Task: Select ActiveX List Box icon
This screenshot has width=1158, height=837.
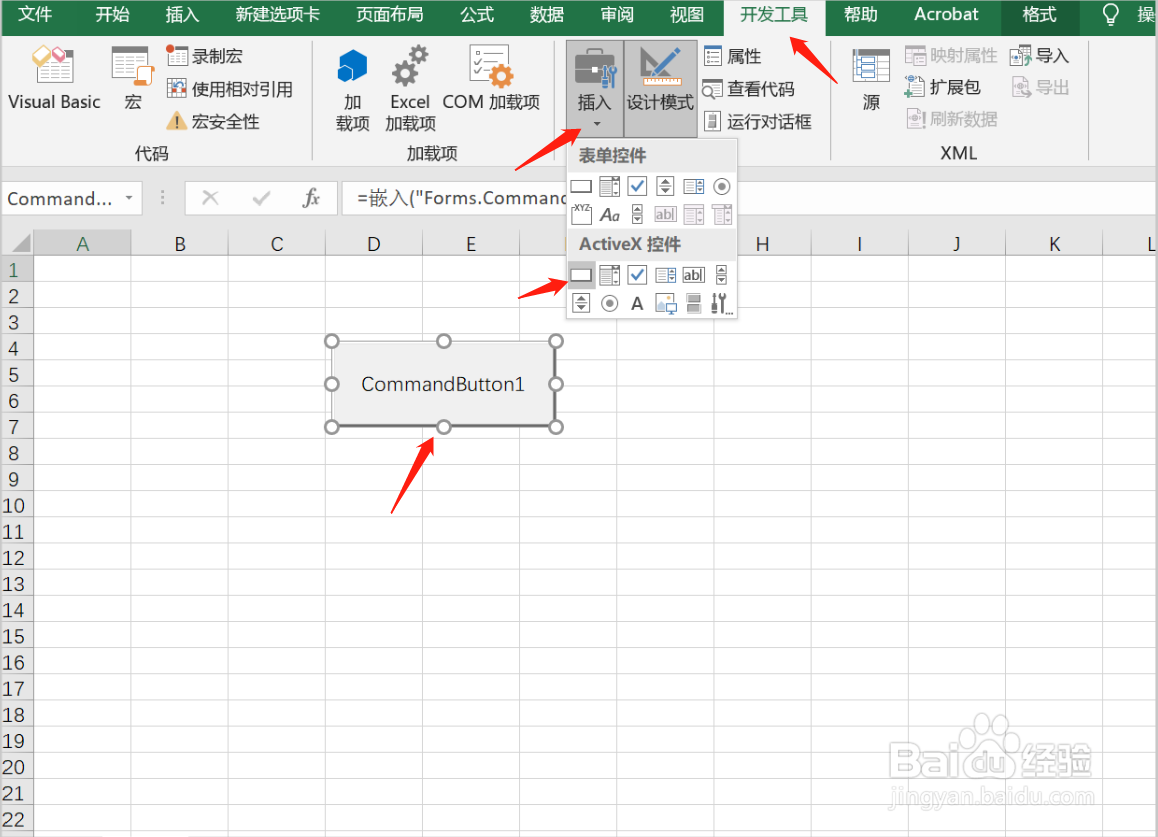Action: pos(665,275)
